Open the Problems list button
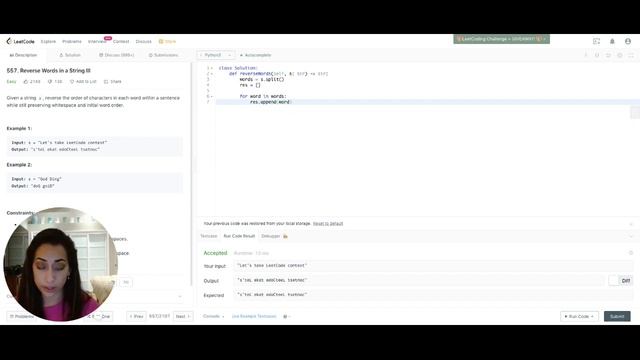Viewport: 640px width, 360px height. pos(21,316)
